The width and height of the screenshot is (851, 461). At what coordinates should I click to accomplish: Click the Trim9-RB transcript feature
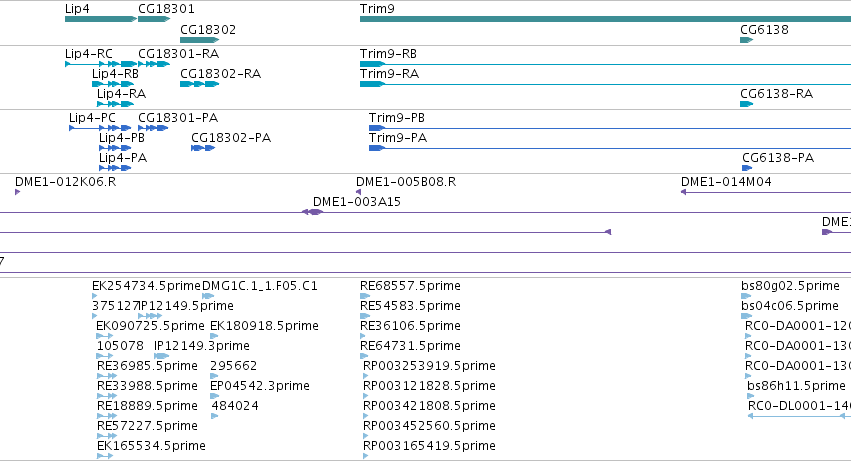[605, 64]
